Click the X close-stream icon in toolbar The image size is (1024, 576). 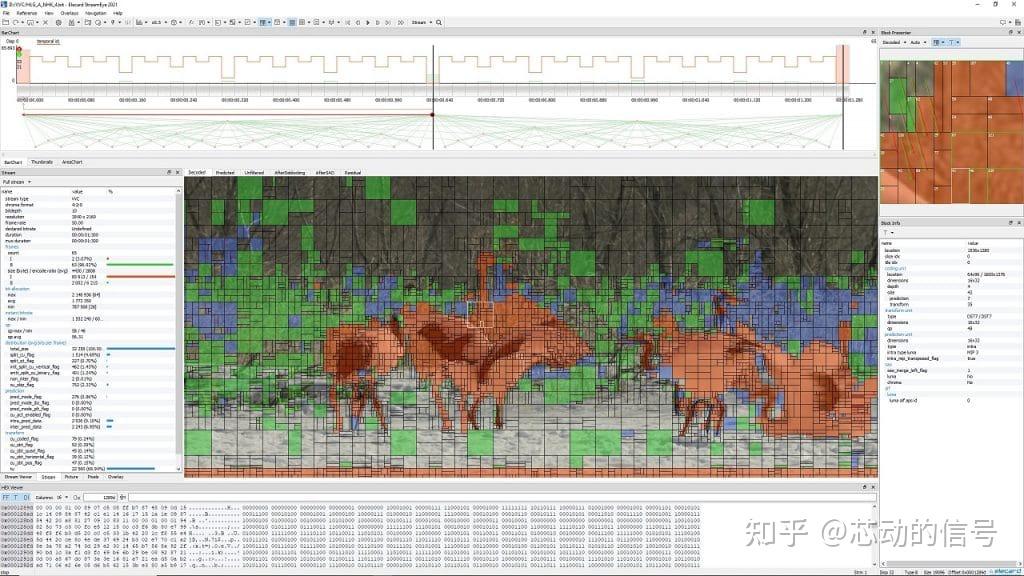pyautogui.click(x=45, y=22)
